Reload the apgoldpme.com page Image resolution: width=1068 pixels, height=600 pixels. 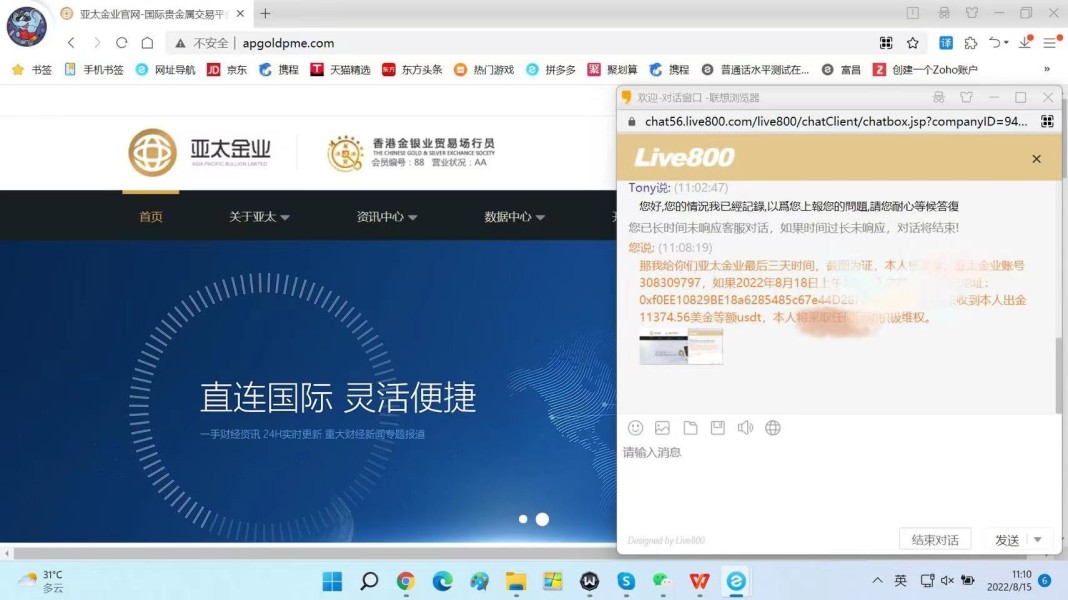click(122, 43)
